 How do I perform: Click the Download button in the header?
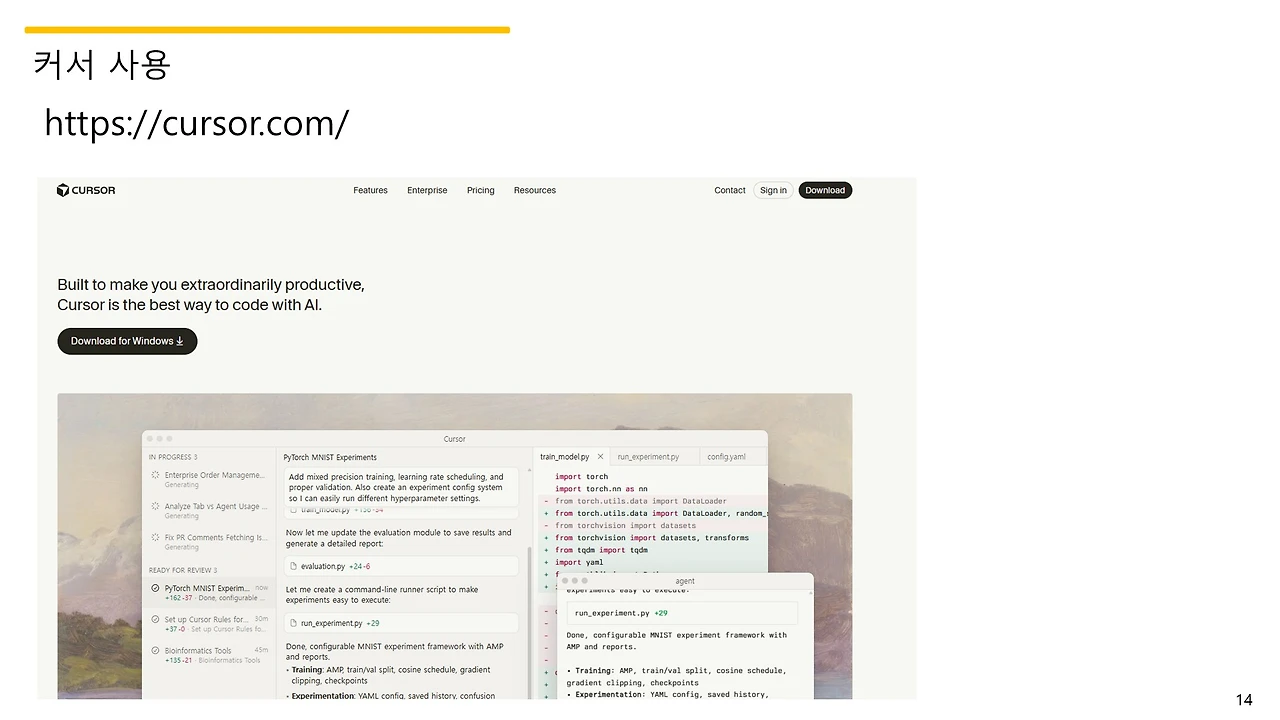coord(825,190)
